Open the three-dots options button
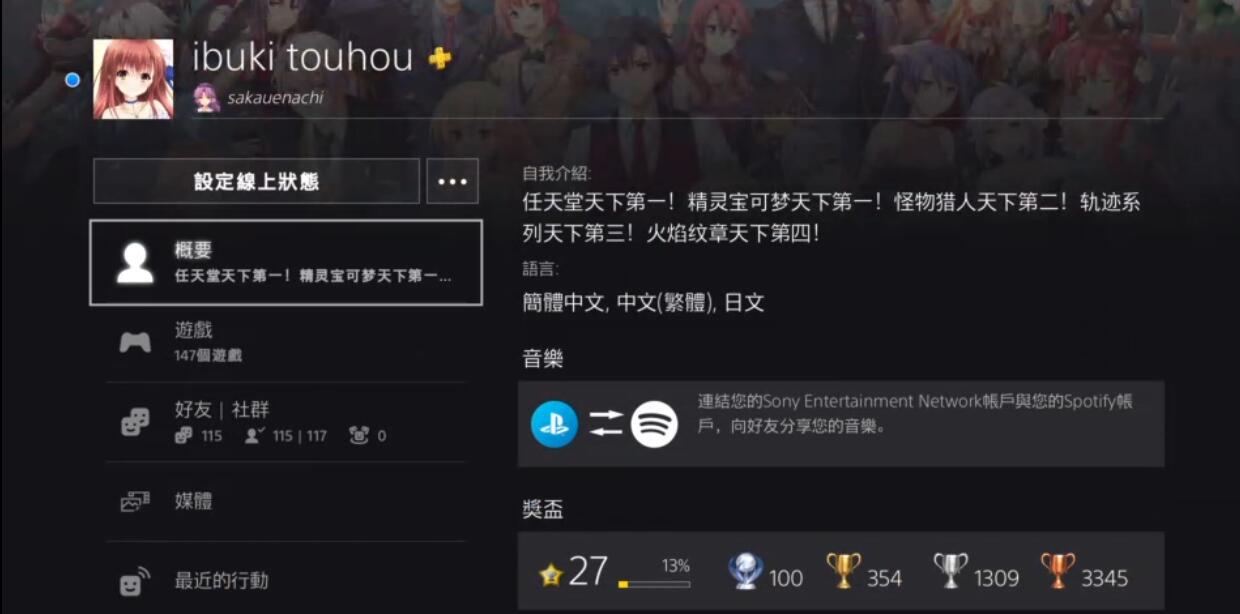The height and width of the screenshot is (614, 1240). tap(453, 181)
